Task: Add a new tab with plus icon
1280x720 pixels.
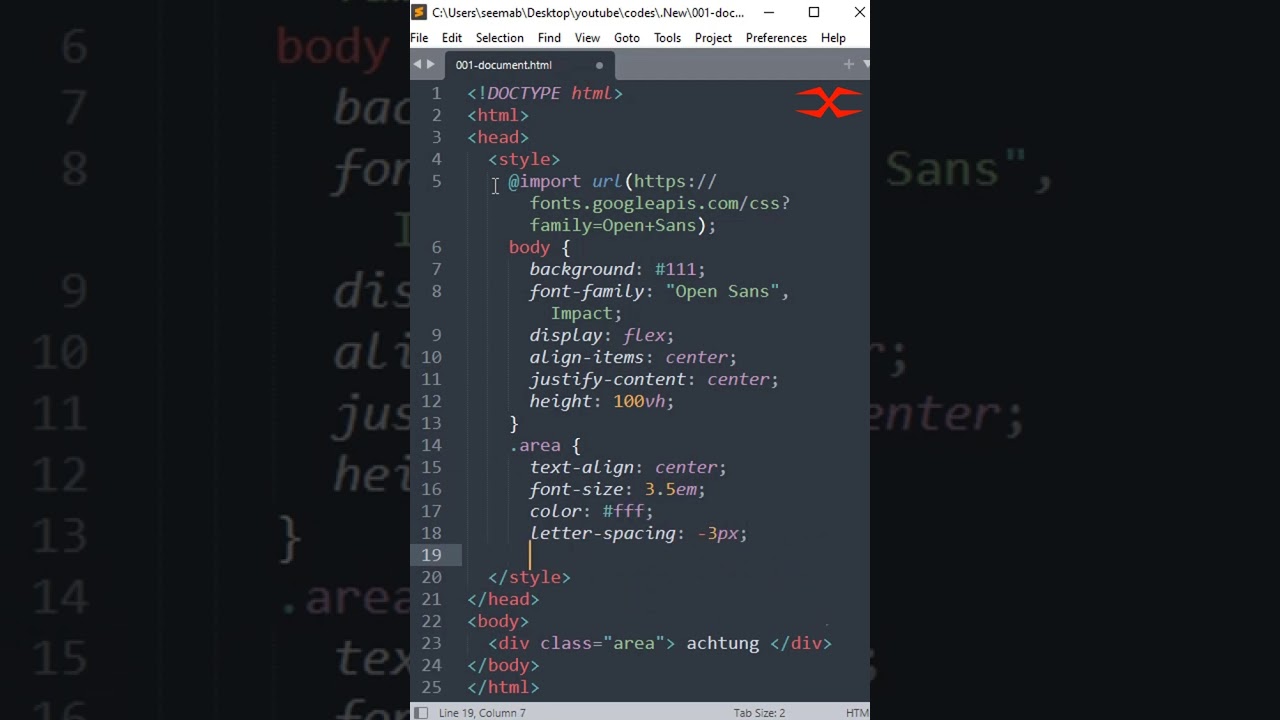Action: coord(849,64)
